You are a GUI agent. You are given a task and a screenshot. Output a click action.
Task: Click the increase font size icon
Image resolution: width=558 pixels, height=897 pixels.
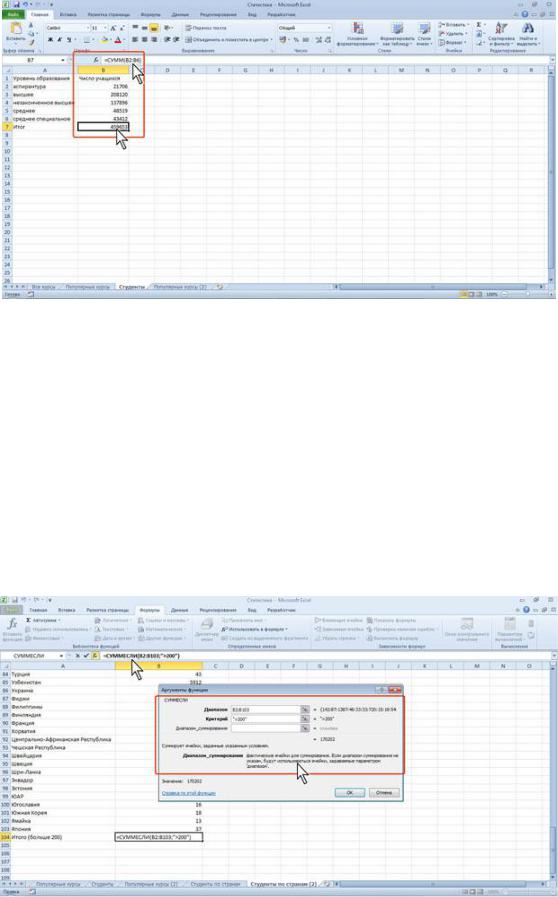click(113, 27)
